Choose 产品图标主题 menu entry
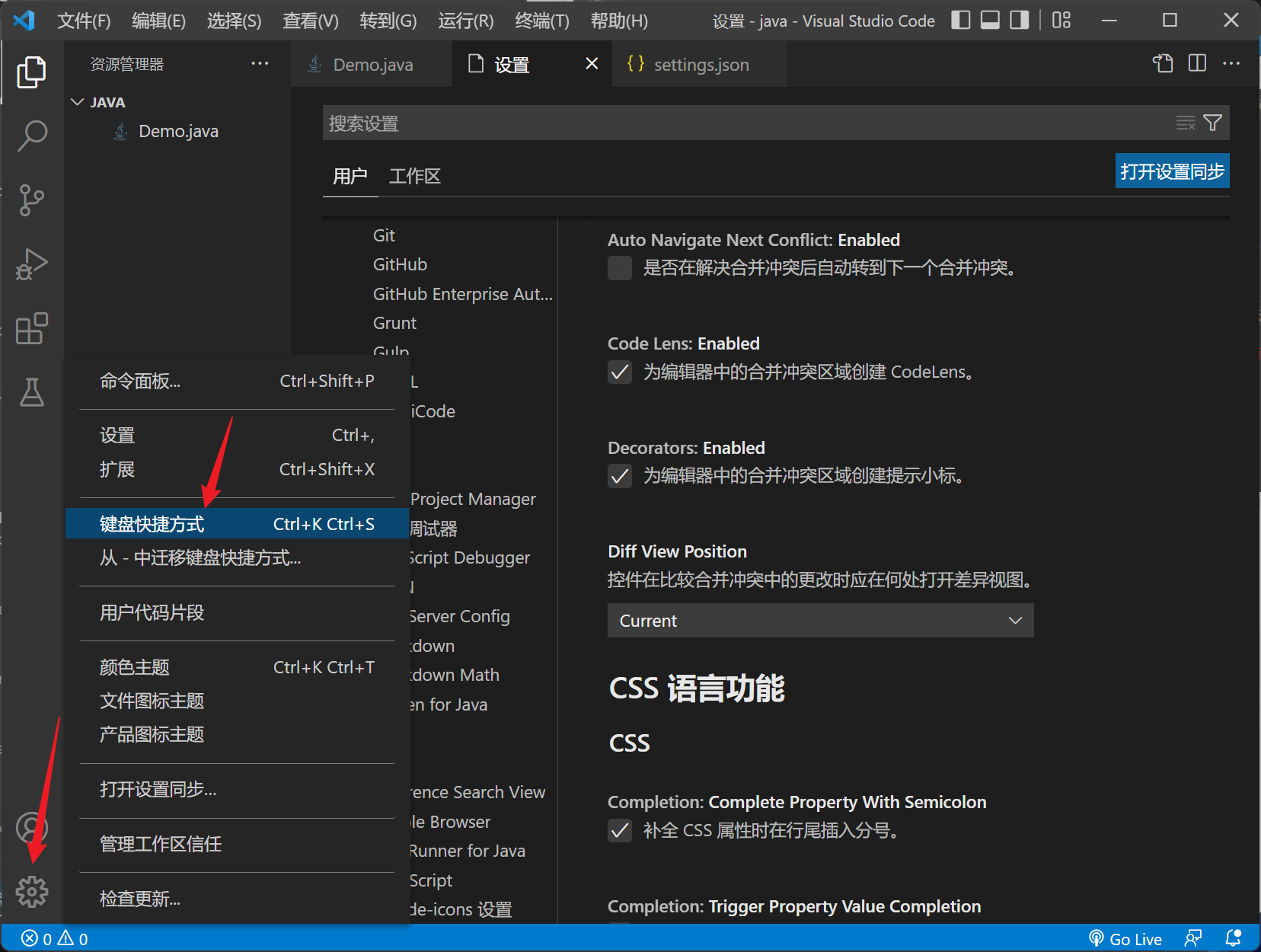Image resolution: width=1261 pixels, height=952 pixels. coord(237,734)
